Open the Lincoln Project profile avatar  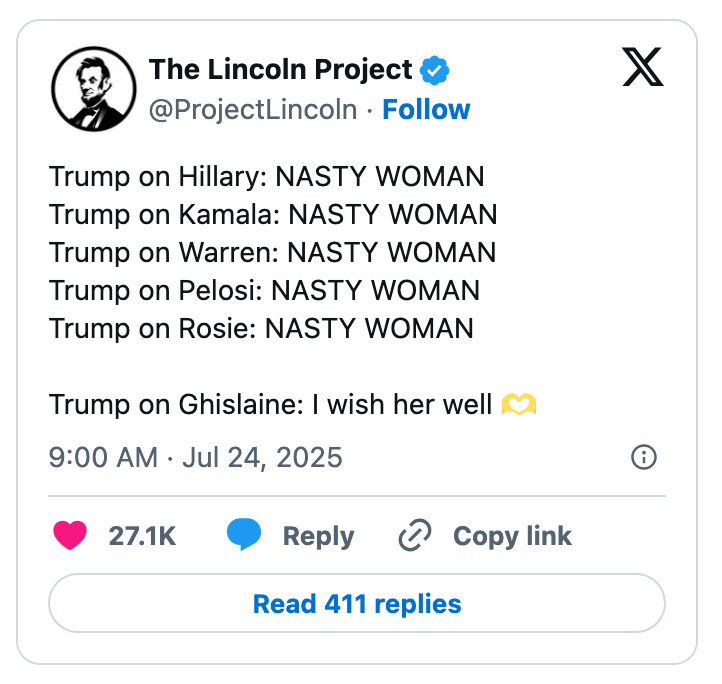[90, 90]
